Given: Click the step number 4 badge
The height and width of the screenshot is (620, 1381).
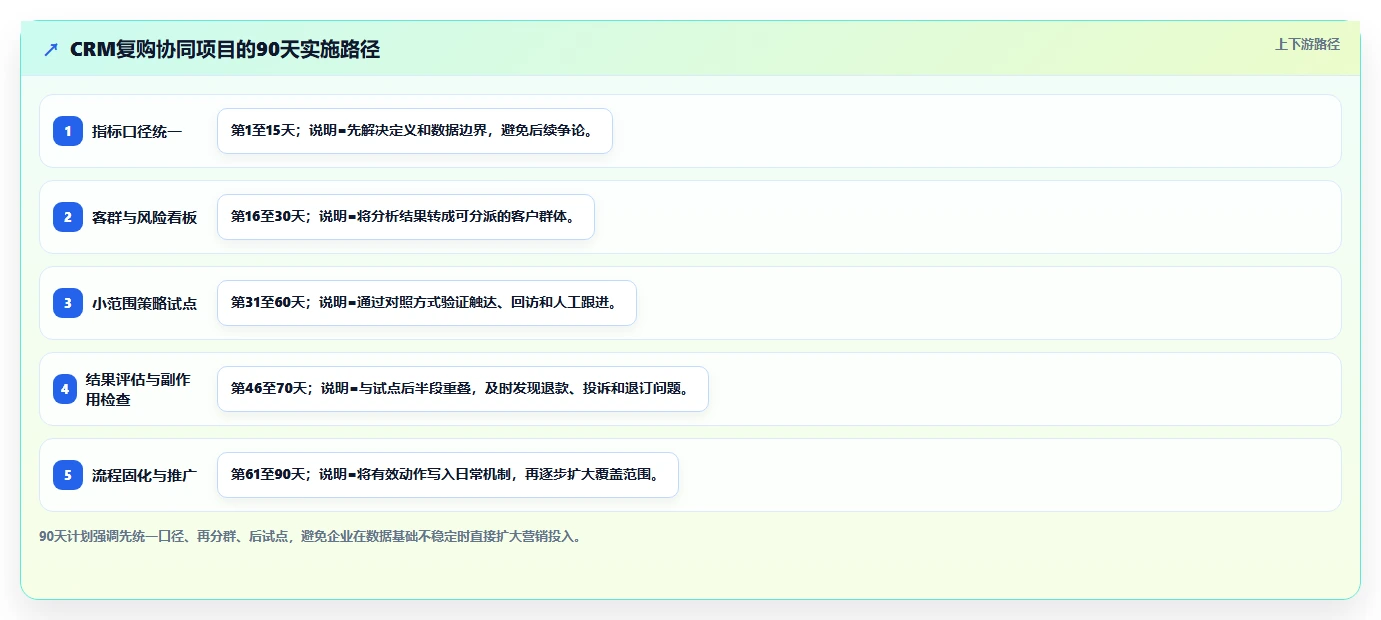Looking at the screenshot, I should coord(65,389).
